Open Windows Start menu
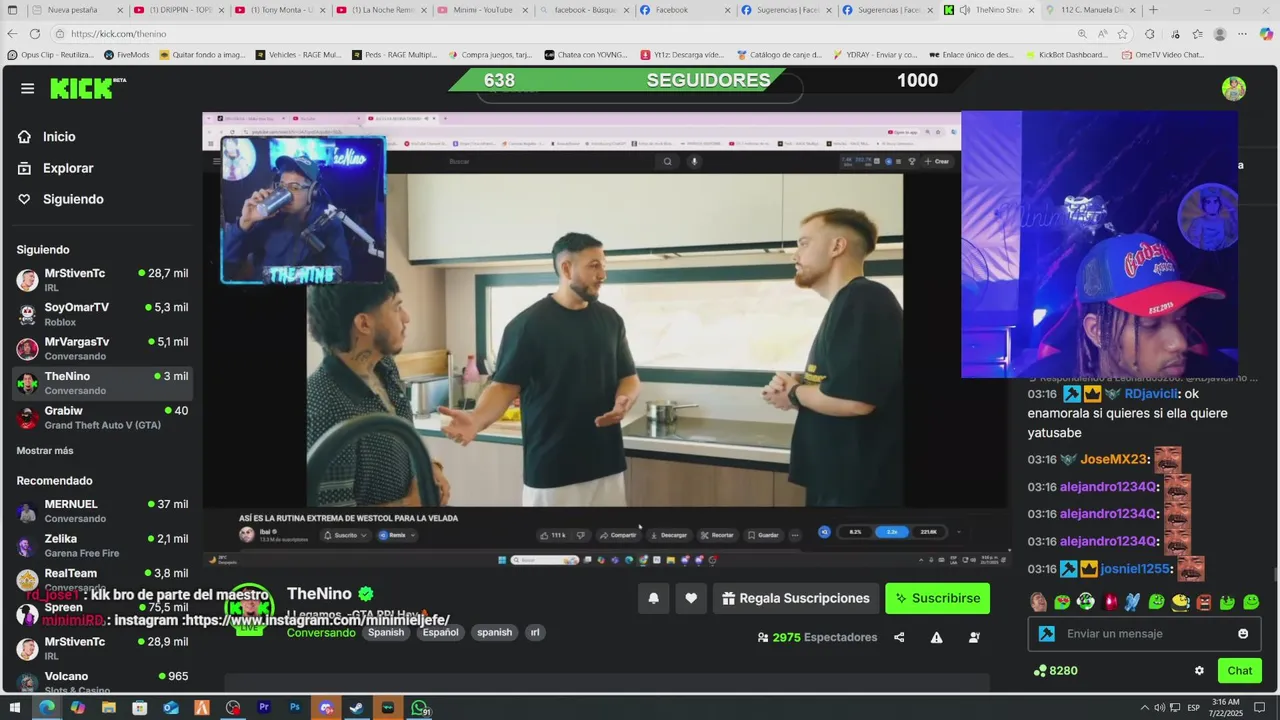Viewport: 1280px width, 720px height. [14, 708]
